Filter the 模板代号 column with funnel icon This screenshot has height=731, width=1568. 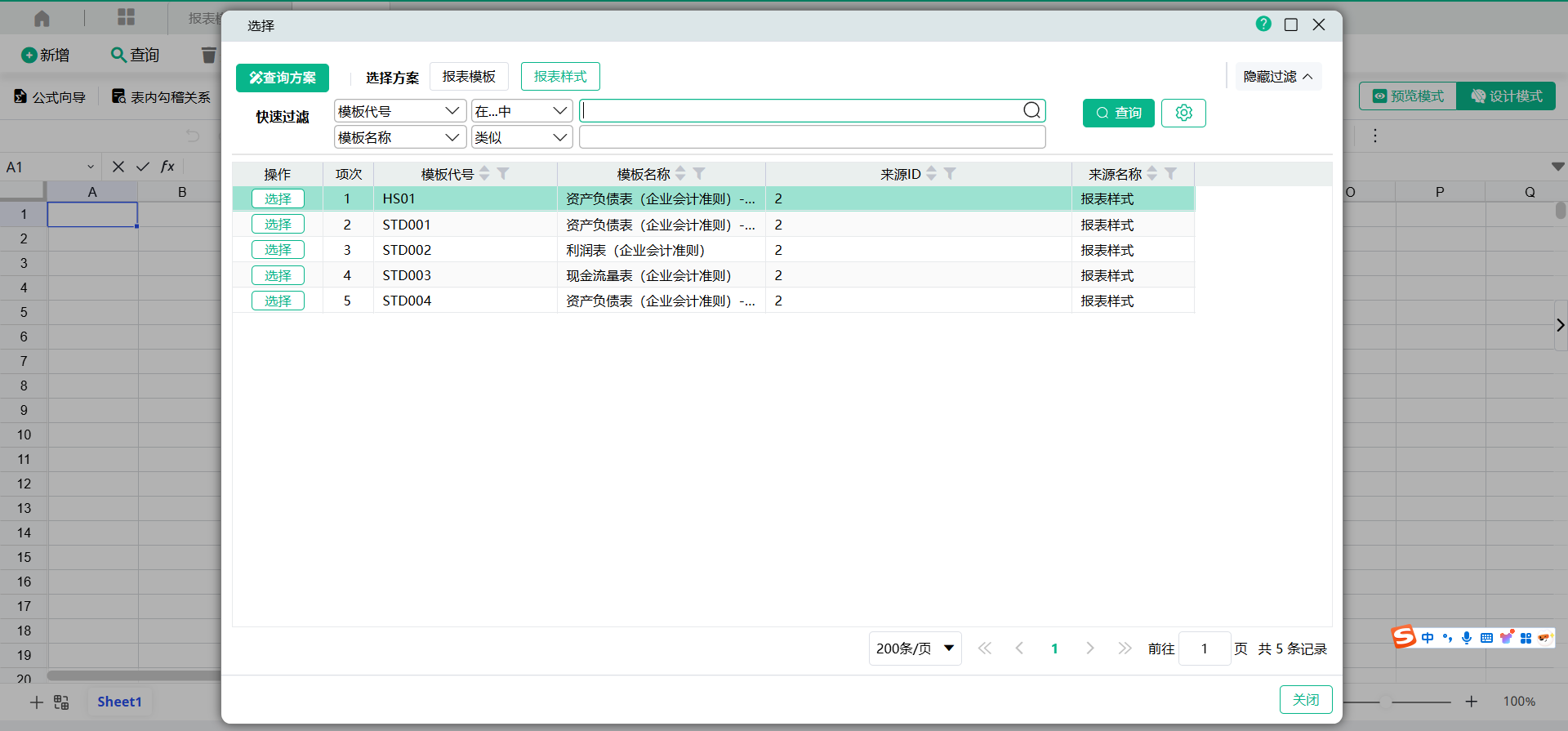(503, 173)
